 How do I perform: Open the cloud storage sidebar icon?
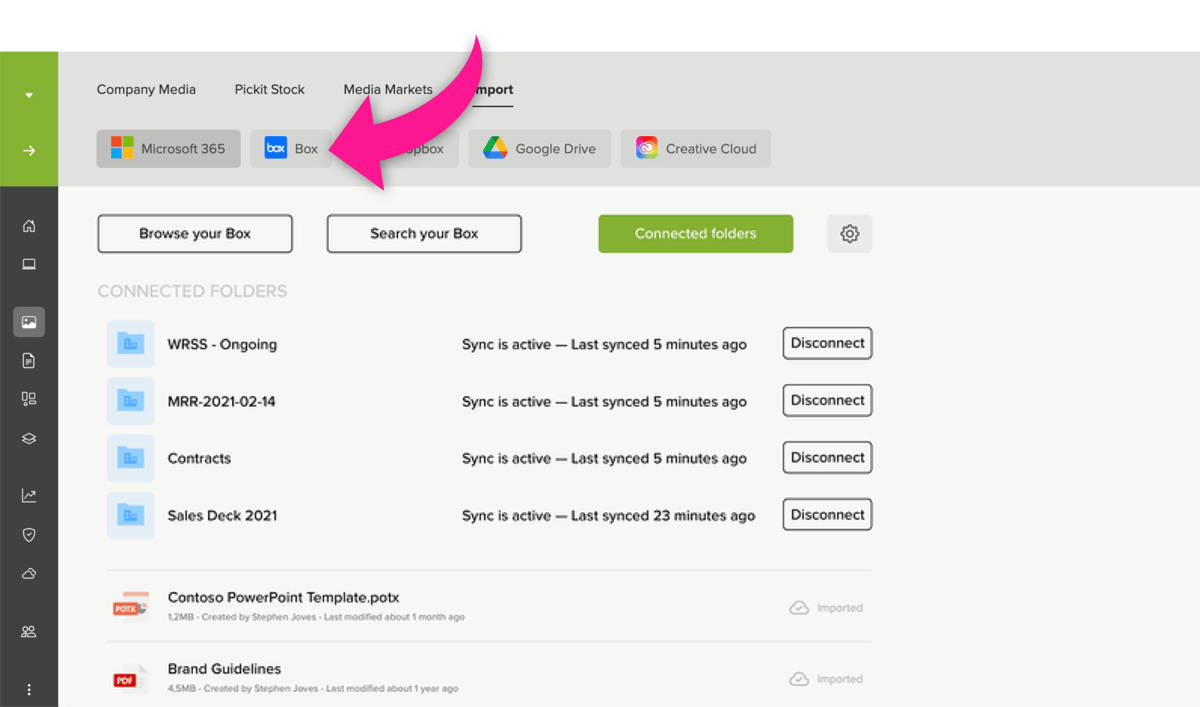click(x=29, y=573)
